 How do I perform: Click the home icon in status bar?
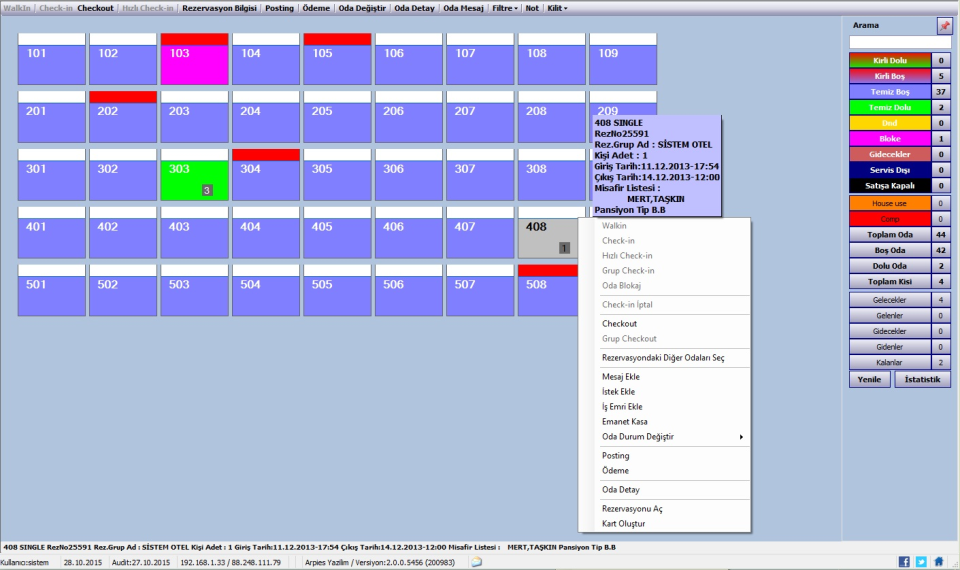[939, 561]
